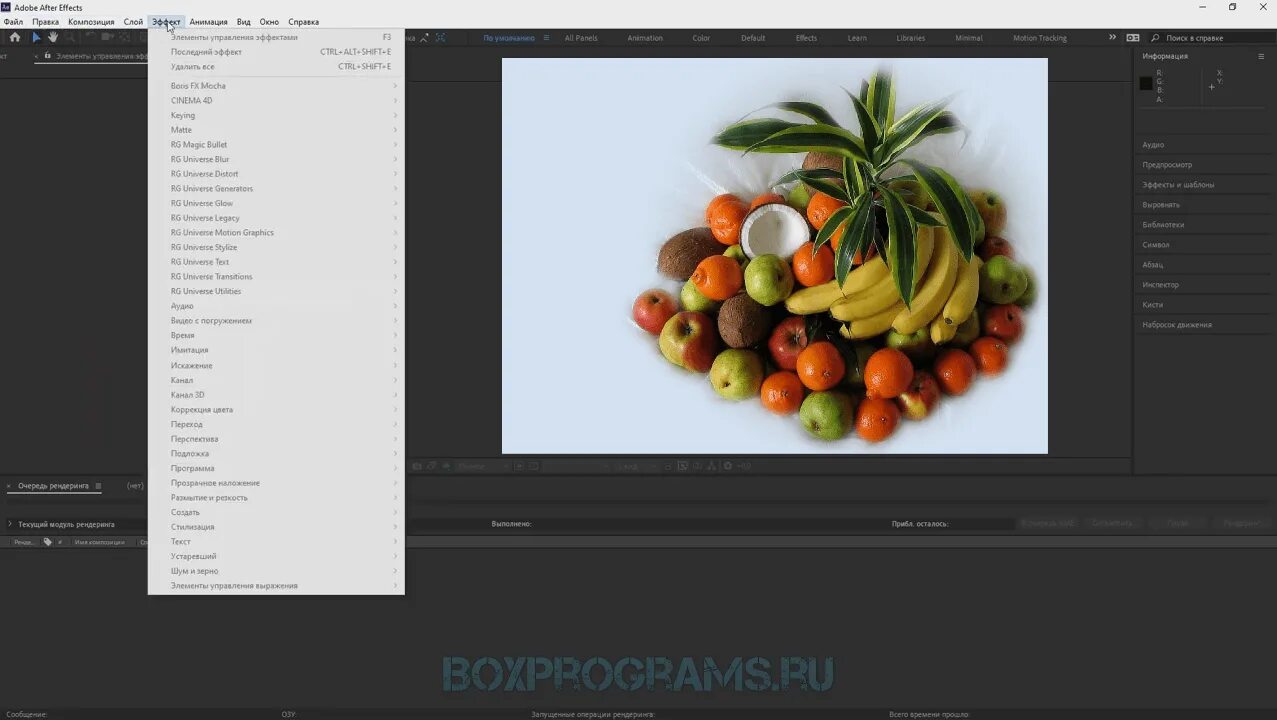Open Коррекция цвета submenu
This screenshot has height=720, width=1277.
pos(276,409)
